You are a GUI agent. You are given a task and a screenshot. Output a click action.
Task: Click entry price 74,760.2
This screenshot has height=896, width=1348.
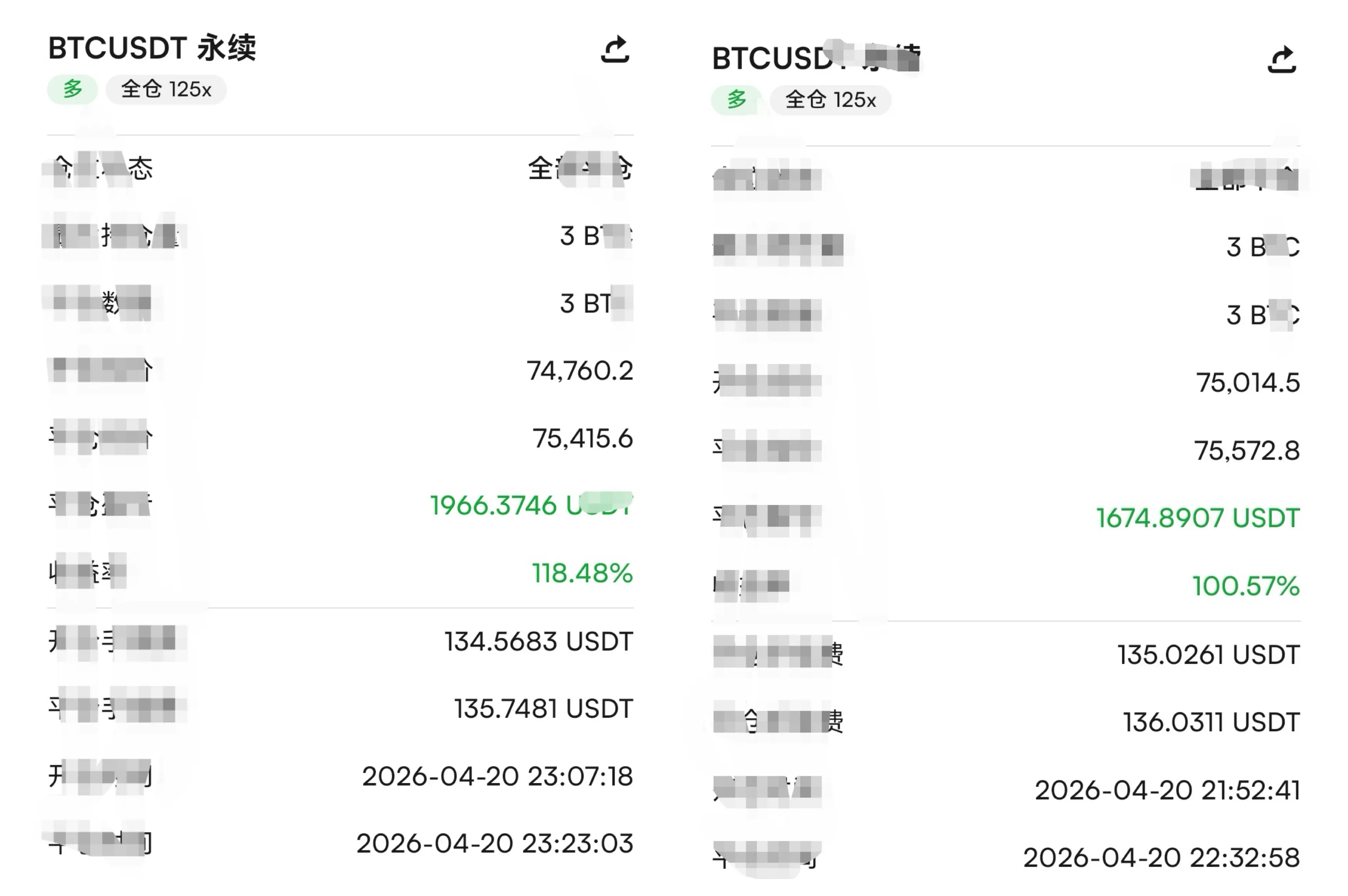pos(580,371)
